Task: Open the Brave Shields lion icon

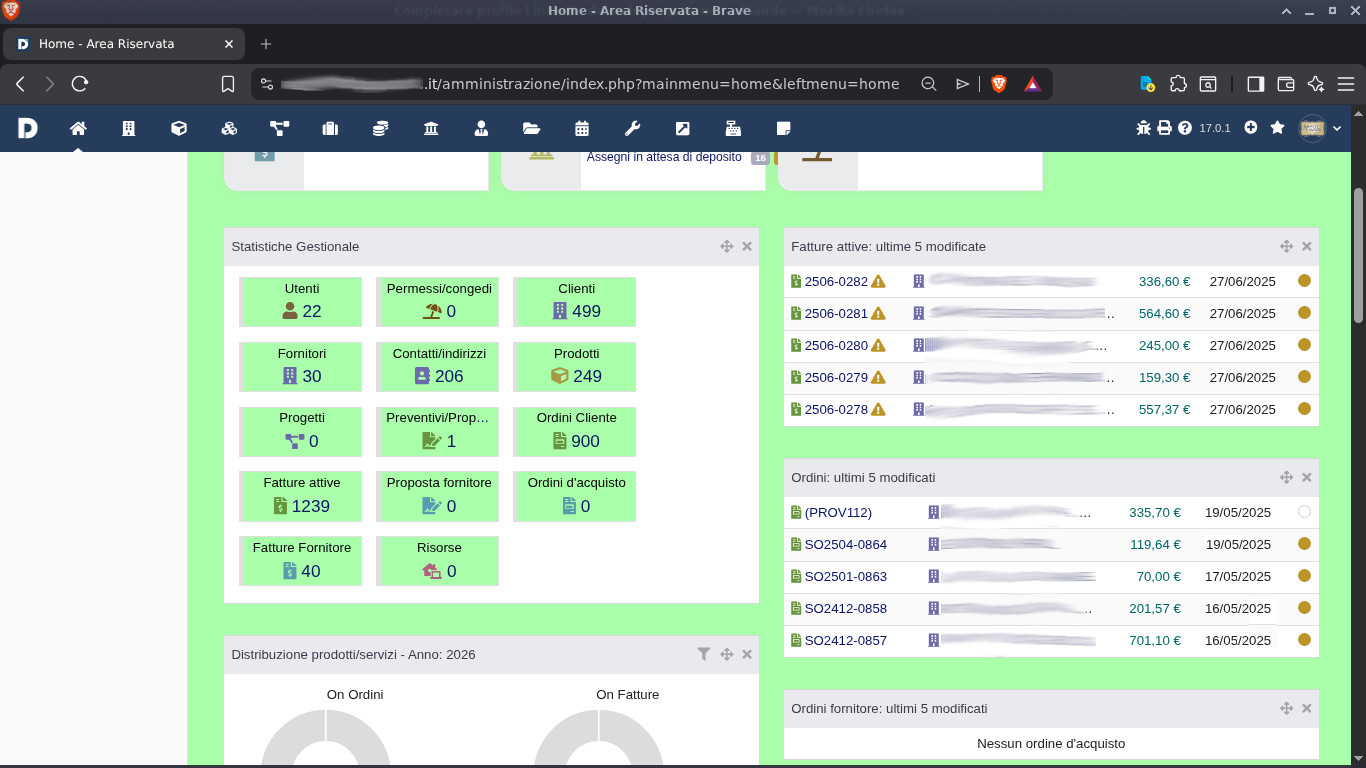Action: [999, 84]
